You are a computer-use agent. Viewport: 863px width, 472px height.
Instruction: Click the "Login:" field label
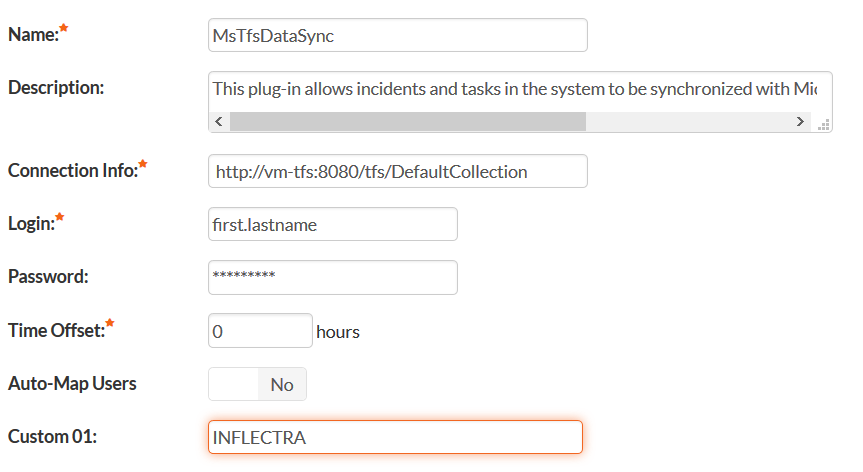click(31, 223)
